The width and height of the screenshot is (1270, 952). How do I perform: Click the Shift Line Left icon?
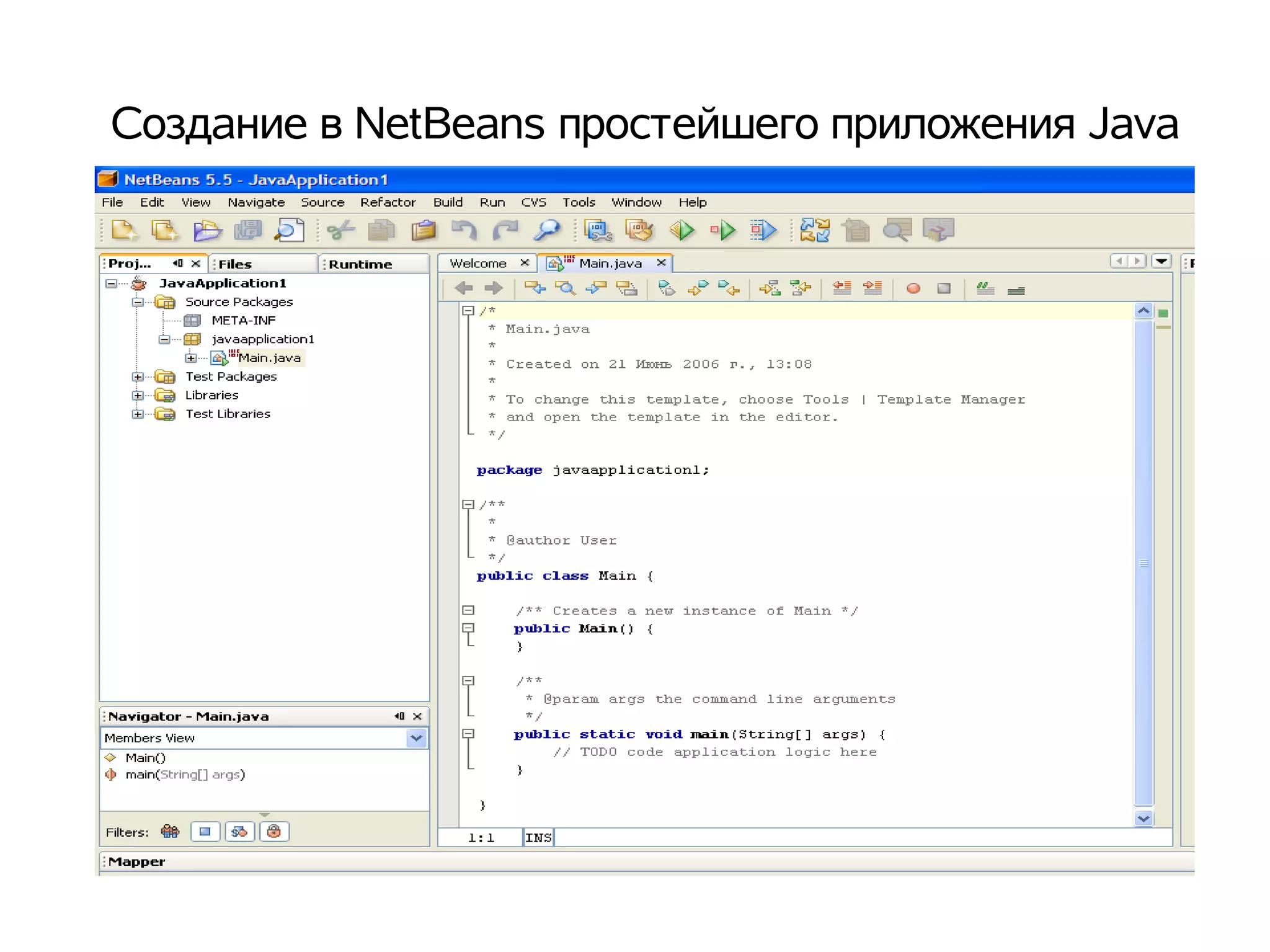tap(841, 288)
